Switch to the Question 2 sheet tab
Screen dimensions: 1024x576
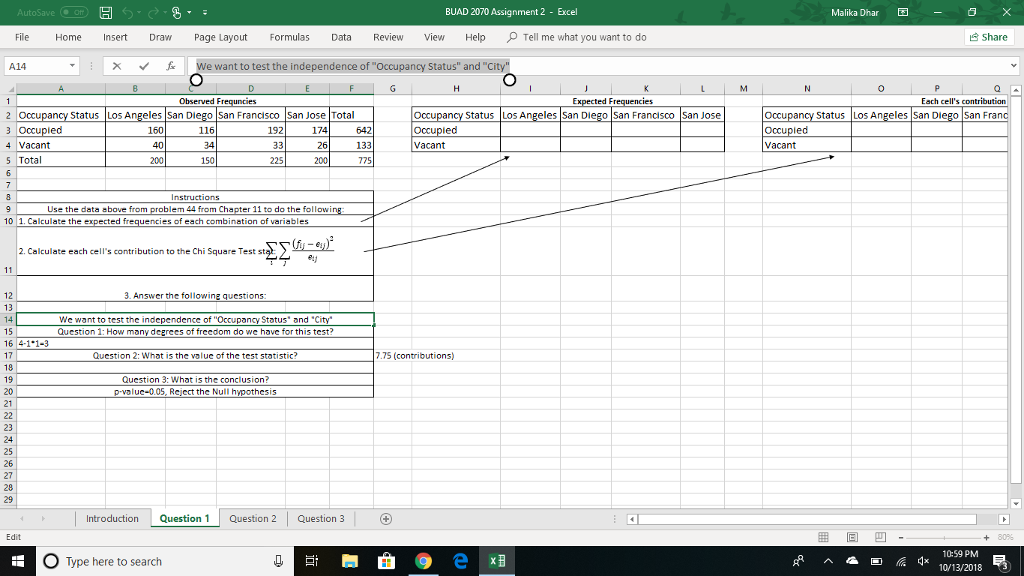pos(252,519)
